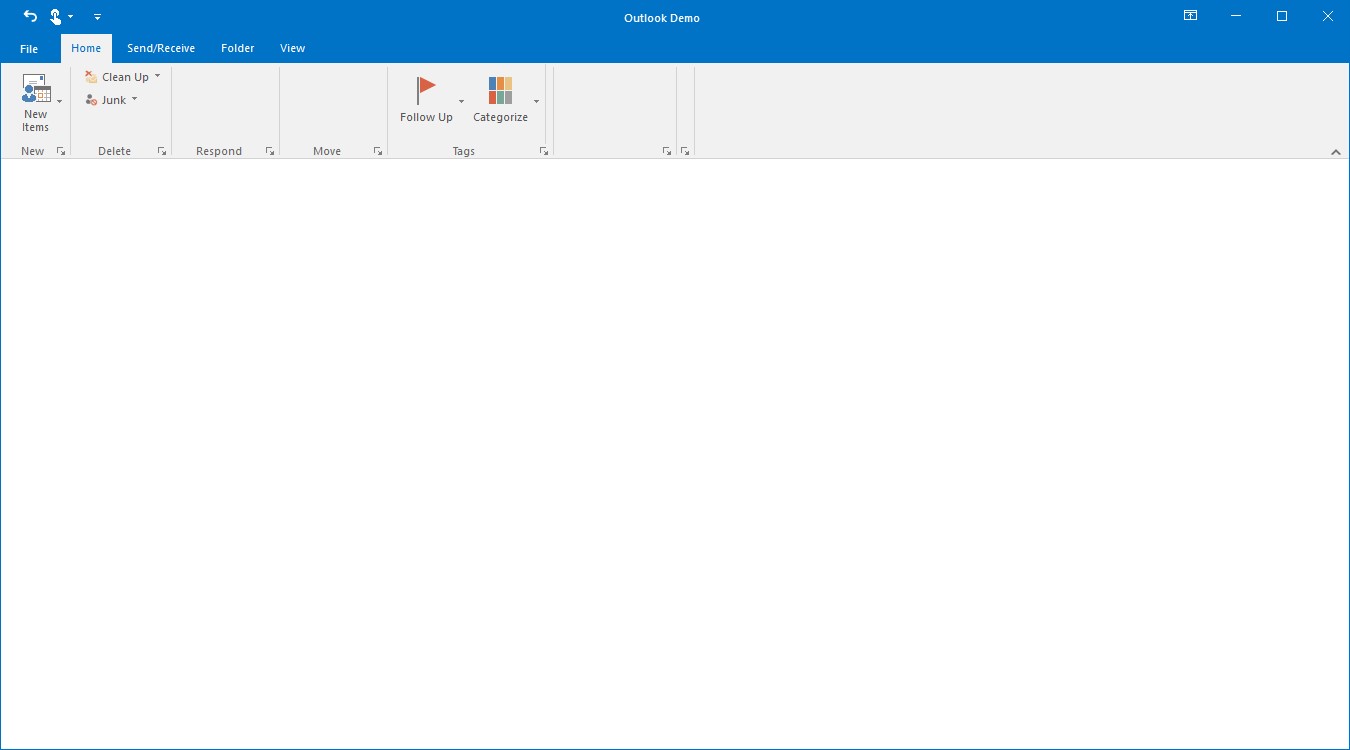The width and height of the screenshot is (1350, 750).
Task: Open the Categorize dropdown arrow
Action: coord(536,101)
